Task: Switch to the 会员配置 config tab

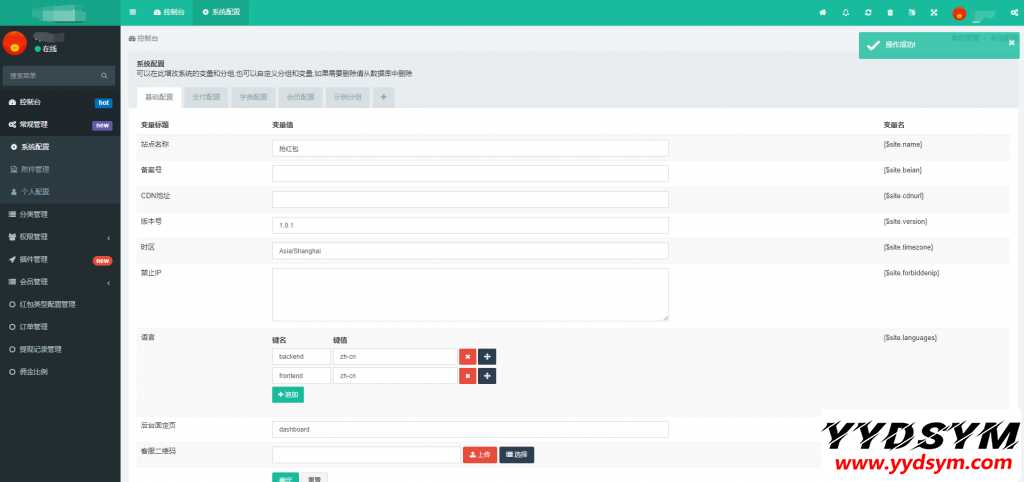Action: [301, 97]
